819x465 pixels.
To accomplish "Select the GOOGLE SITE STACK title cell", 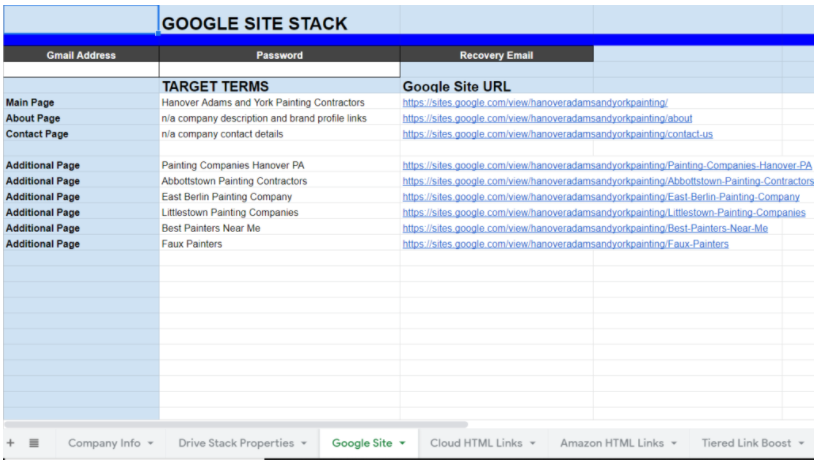I will click(279, 21).
